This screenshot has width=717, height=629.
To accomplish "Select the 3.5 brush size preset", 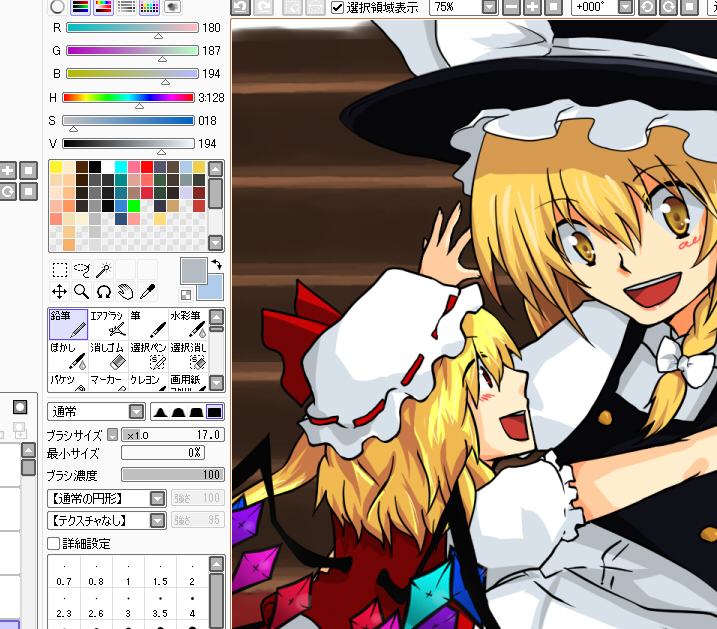I will click(160, 606).
